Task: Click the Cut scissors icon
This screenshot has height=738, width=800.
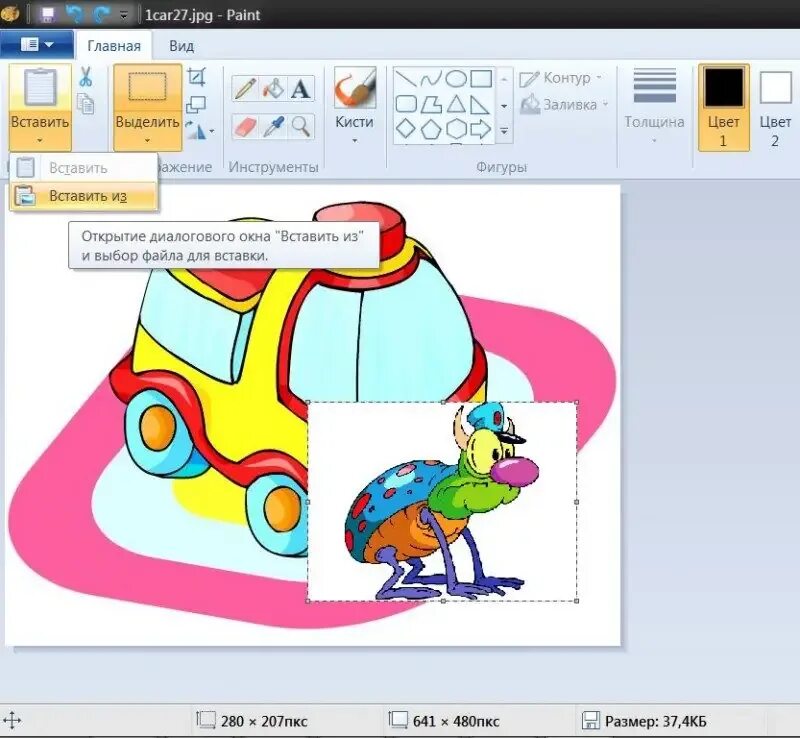Action: (x=86, y=77)
